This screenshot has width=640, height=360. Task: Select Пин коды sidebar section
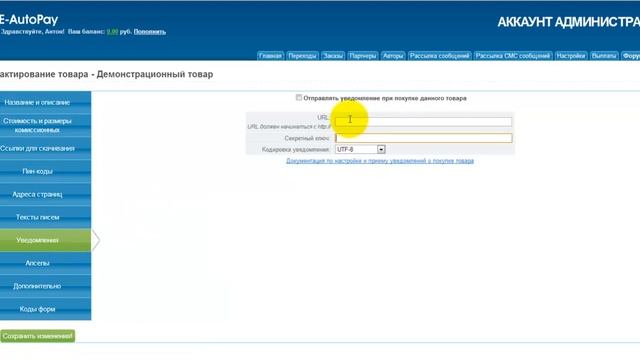coord(45,171)
